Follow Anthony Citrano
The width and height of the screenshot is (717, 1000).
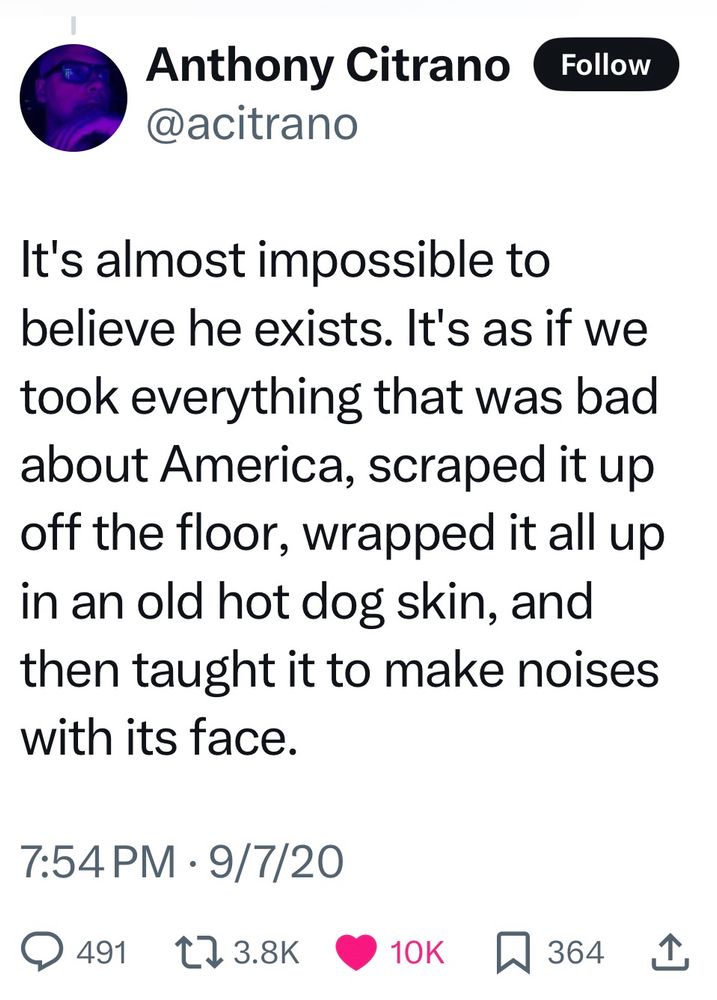[x=607, y=66]
